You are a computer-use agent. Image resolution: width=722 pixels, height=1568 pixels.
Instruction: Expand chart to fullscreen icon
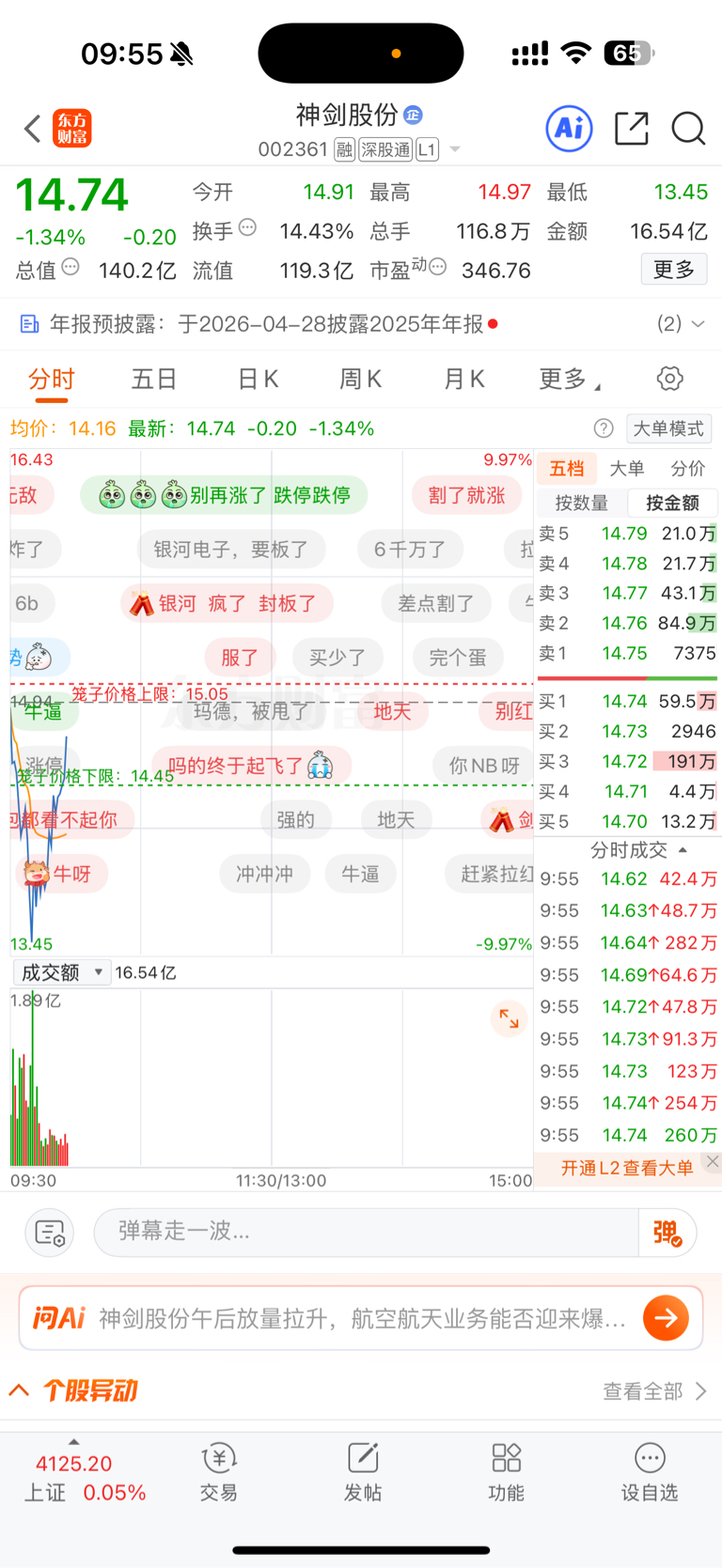coord(509,1018)
